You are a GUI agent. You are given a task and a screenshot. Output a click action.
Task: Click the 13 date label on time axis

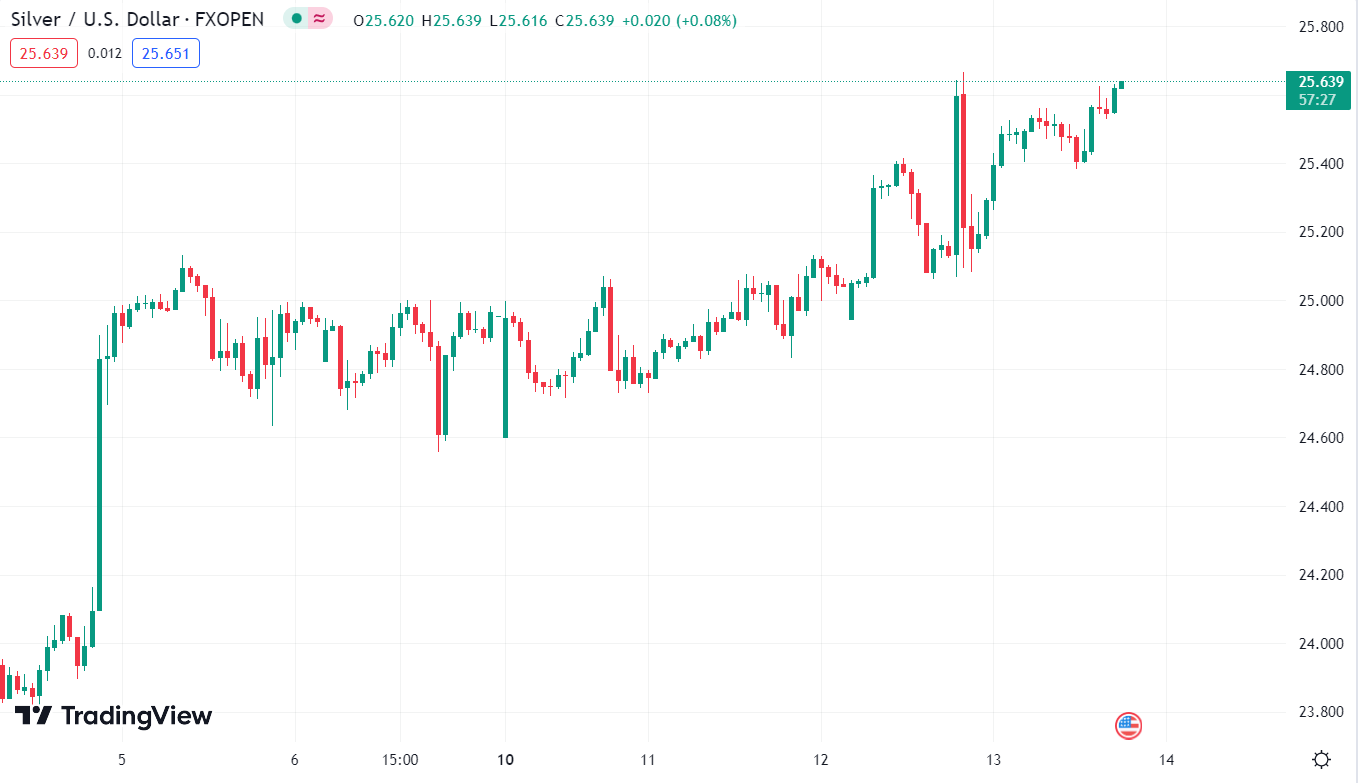pyautogui.click(x=993, y=759)
